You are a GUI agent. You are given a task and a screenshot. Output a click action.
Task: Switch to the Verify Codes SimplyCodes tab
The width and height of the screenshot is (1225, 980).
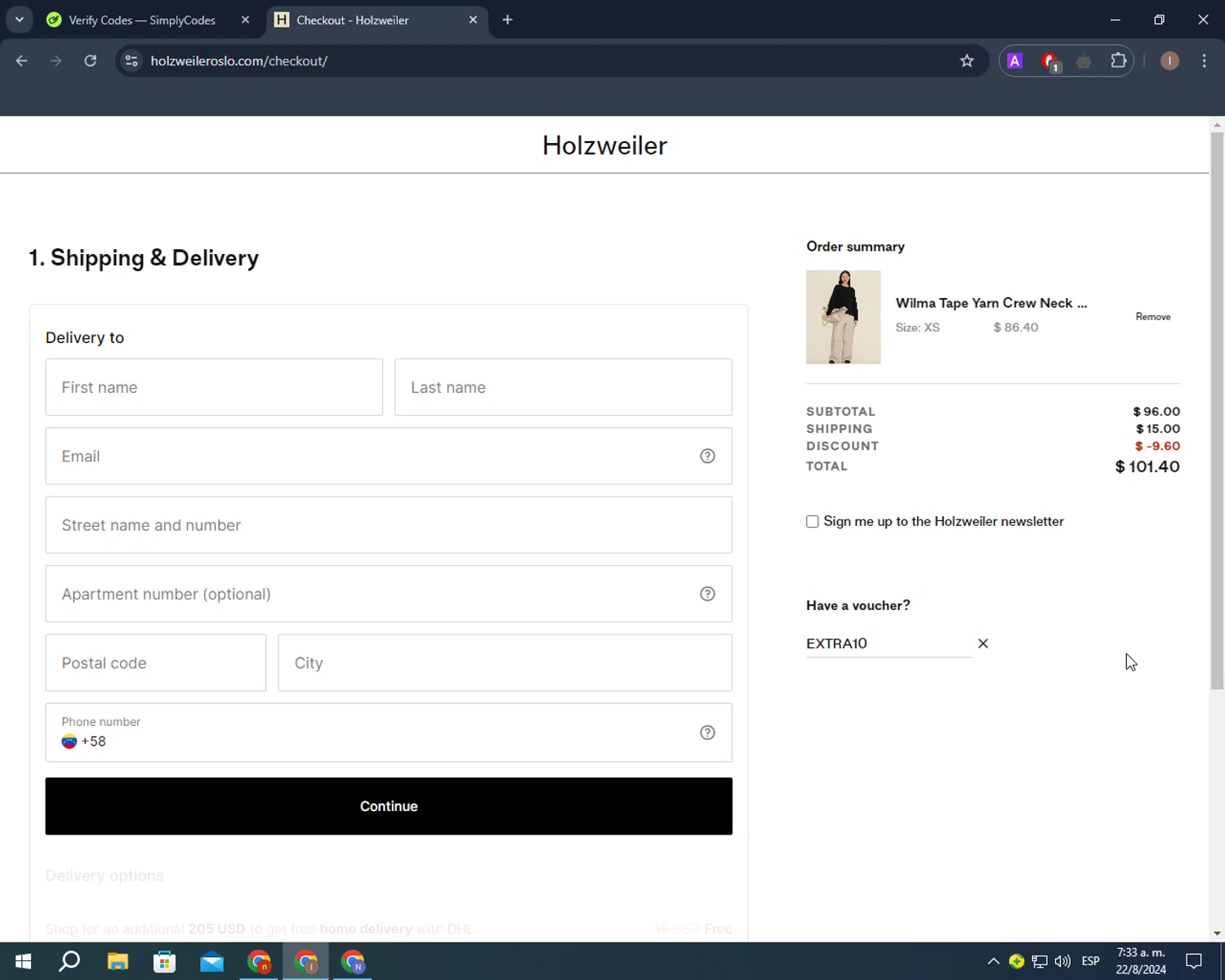tap(141, 20)
